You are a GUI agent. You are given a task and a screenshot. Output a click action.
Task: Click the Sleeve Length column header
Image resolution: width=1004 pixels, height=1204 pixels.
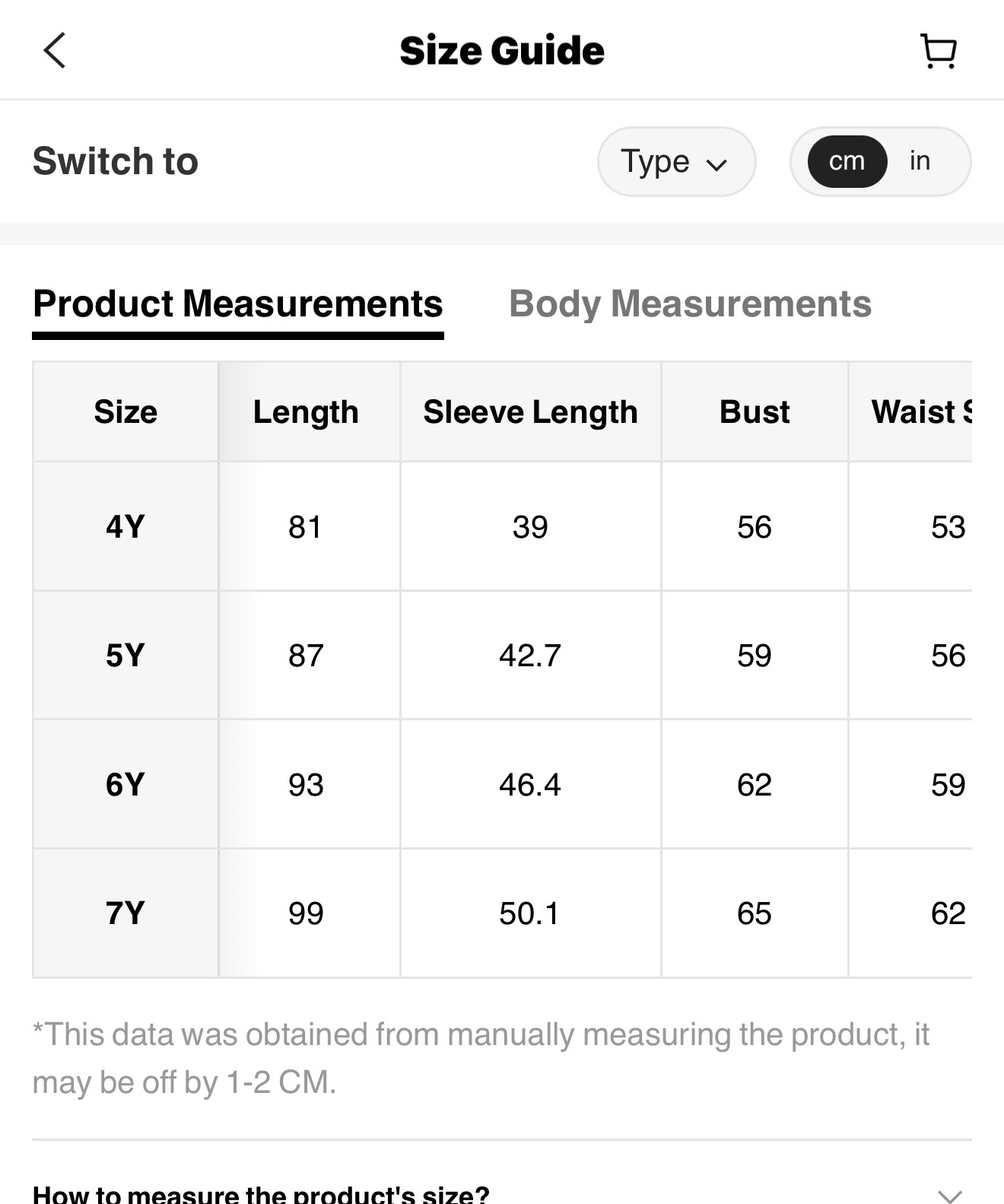coord(530,412)
